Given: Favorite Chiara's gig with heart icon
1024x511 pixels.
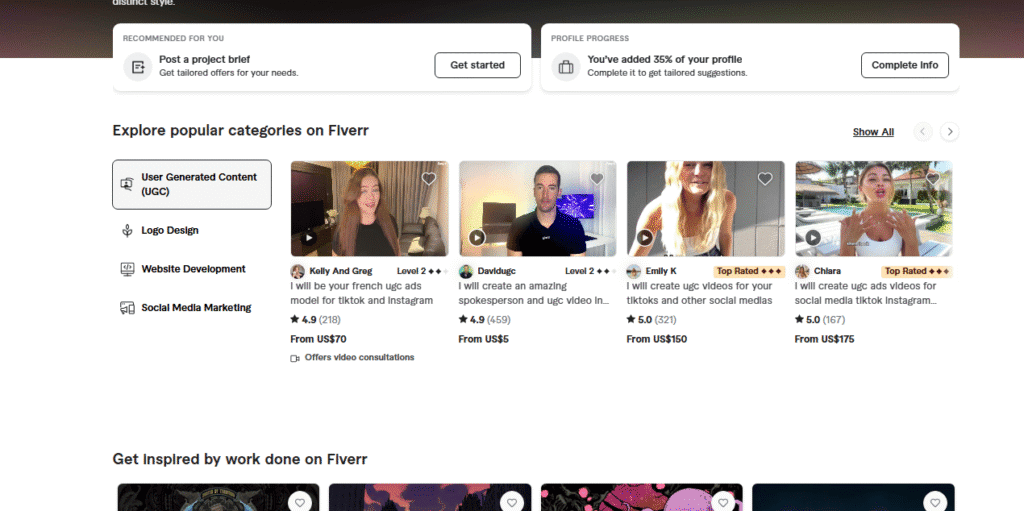Looking at the screenshot, I should [x=933, y=179].
